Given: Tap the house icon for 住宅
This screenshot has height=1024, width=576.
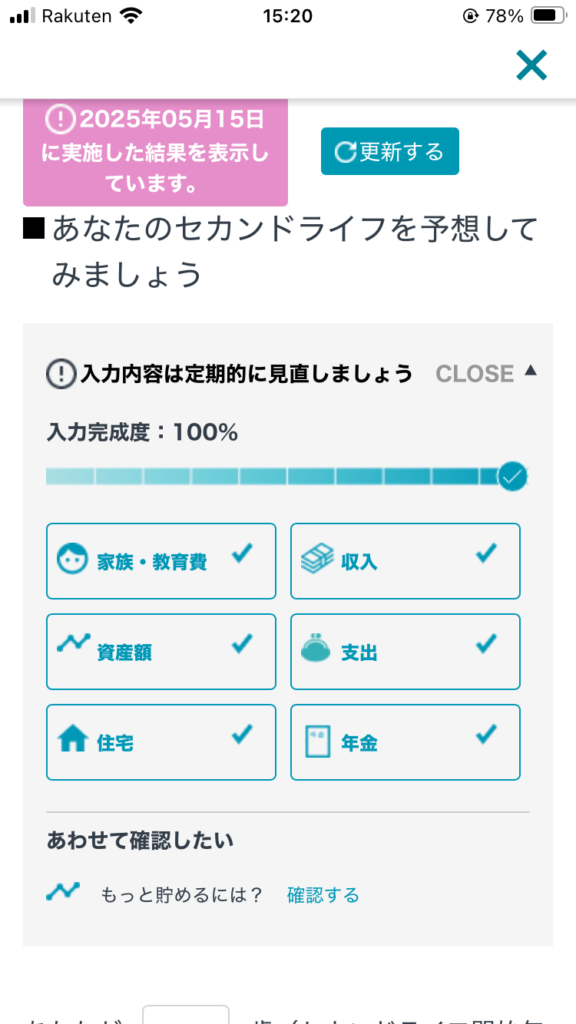Looking at the screenshot, I should coord(72,740).
